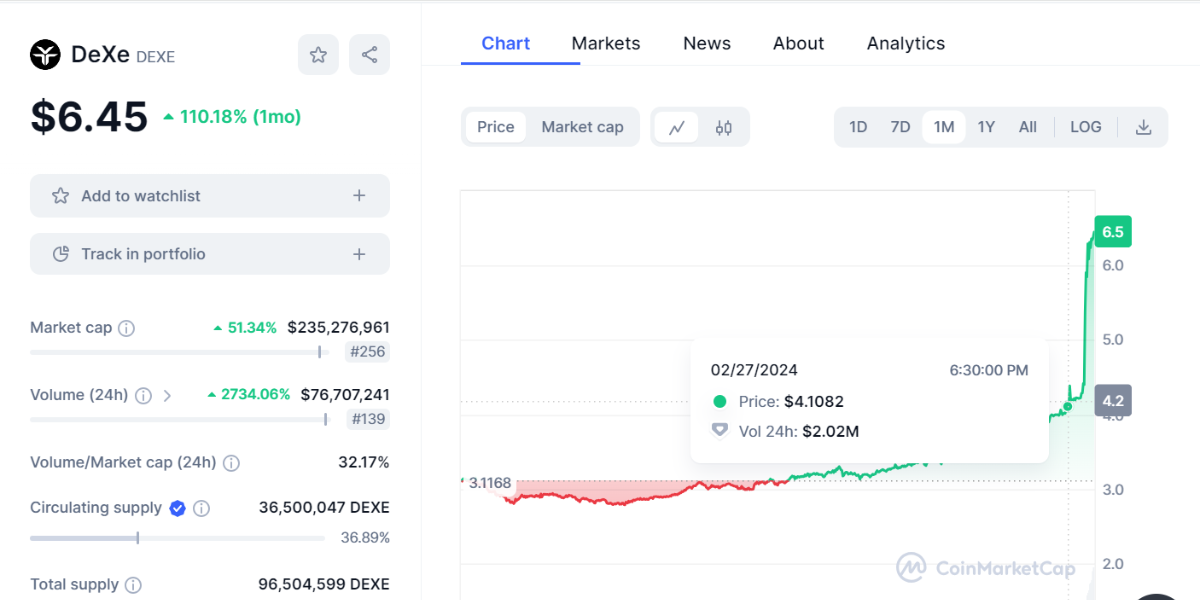Switch to candlestick chart icon

click(x=724, y=127)
